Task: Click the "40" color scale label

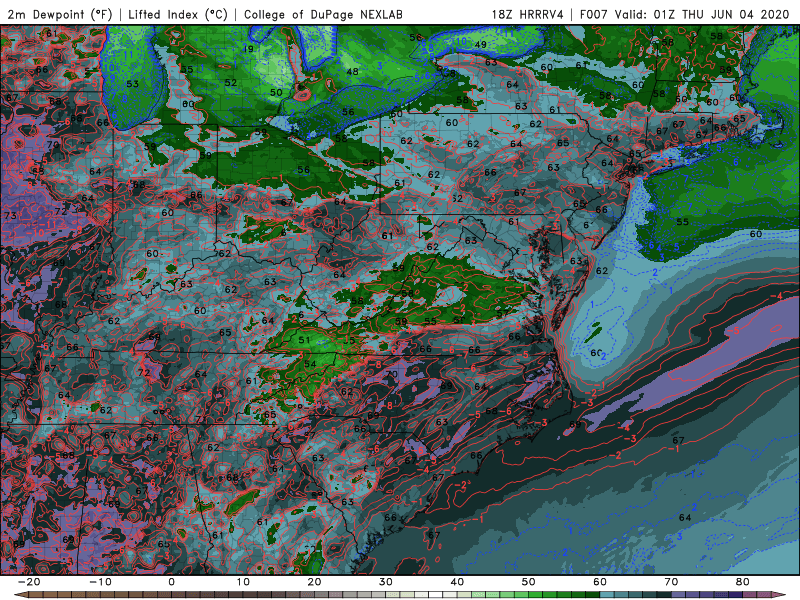Action: 457,582
